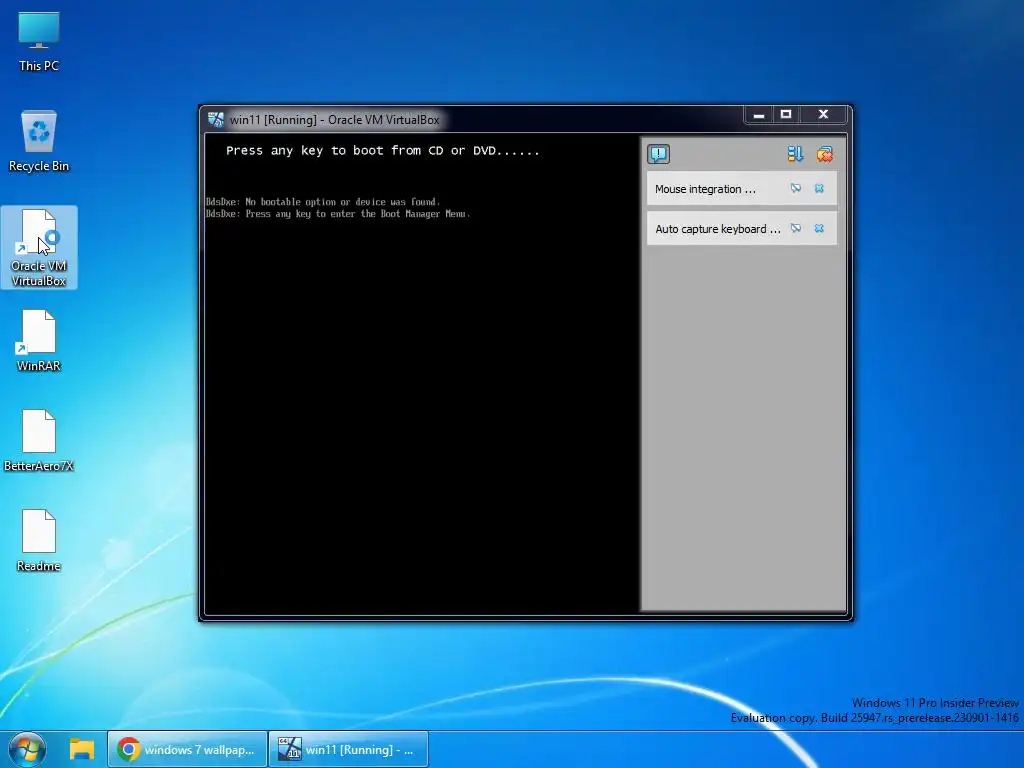Click 'enter the Boot Manager Menu' line
This screenshot has width=1024, height=768.
pyautogui.click(x=338, y=214)
